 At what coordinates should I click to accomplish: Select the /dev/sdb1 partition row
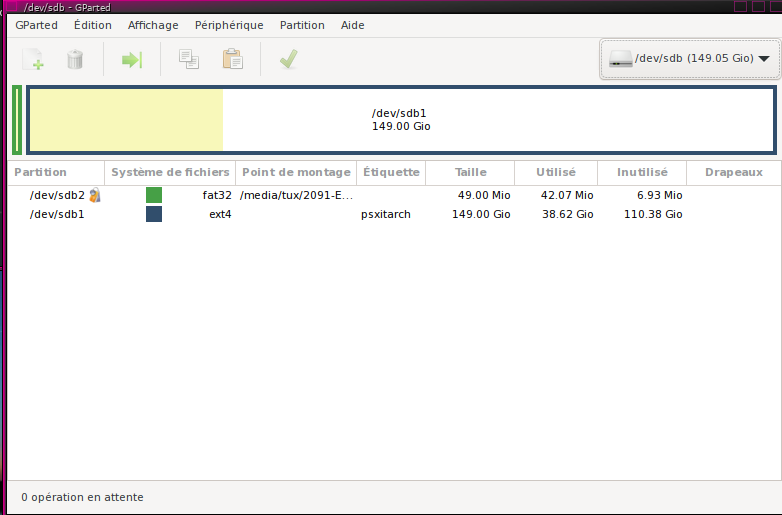tap(394, 214)
